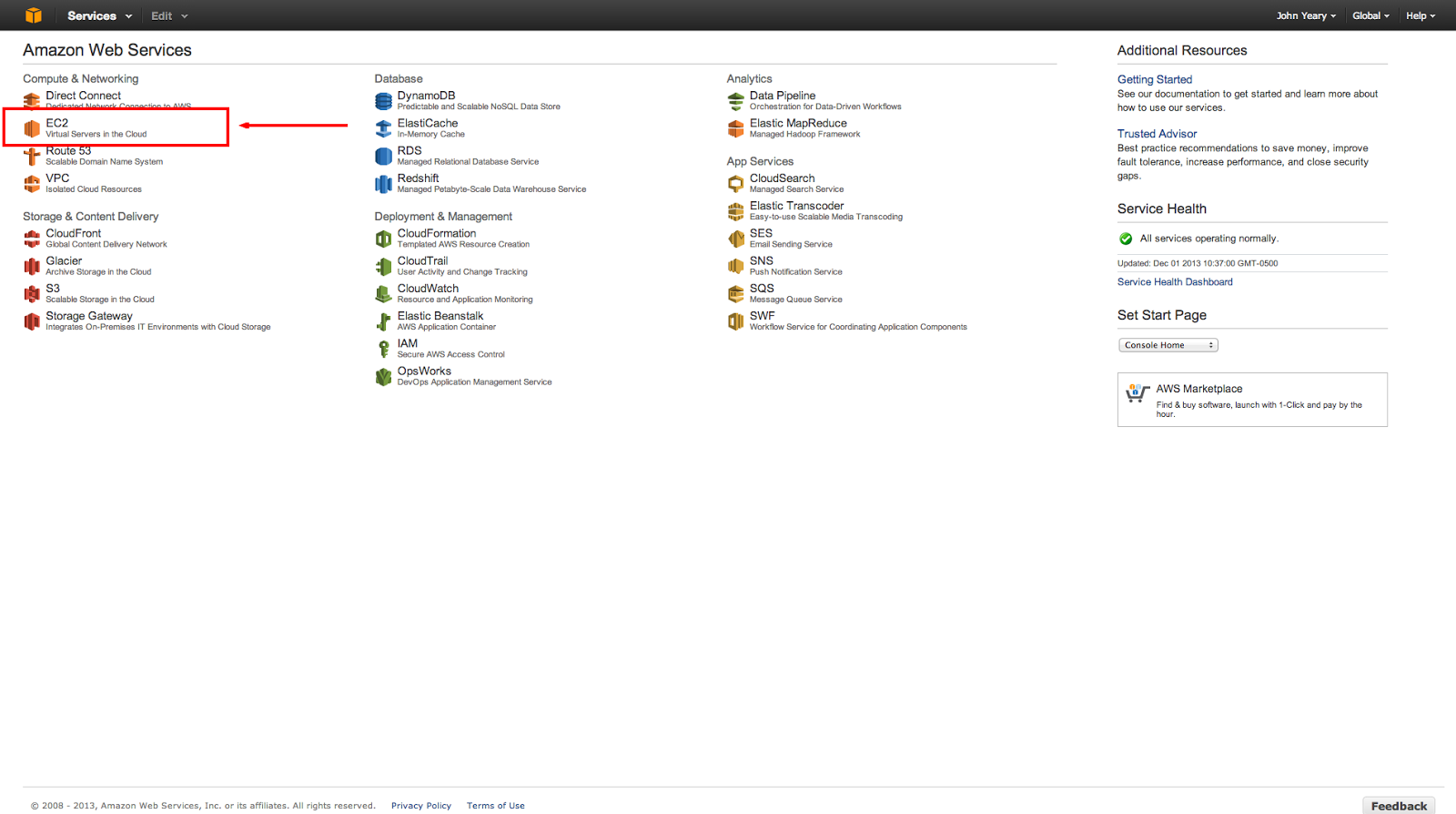
Task: Click the Glacier service icon
Action: click(x=32, y=266)
